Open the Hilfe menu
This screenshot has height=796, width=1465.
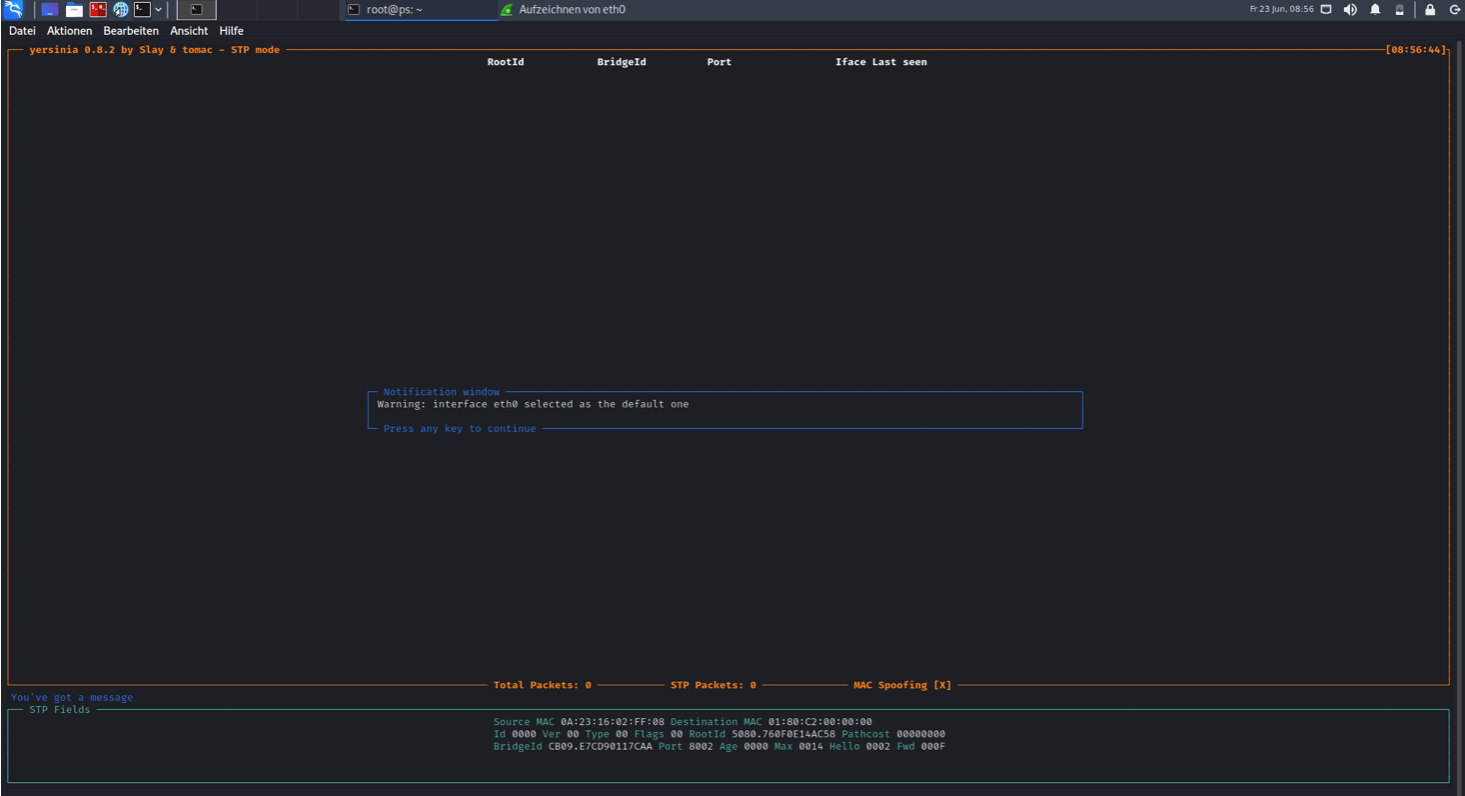tap(231, 31)
